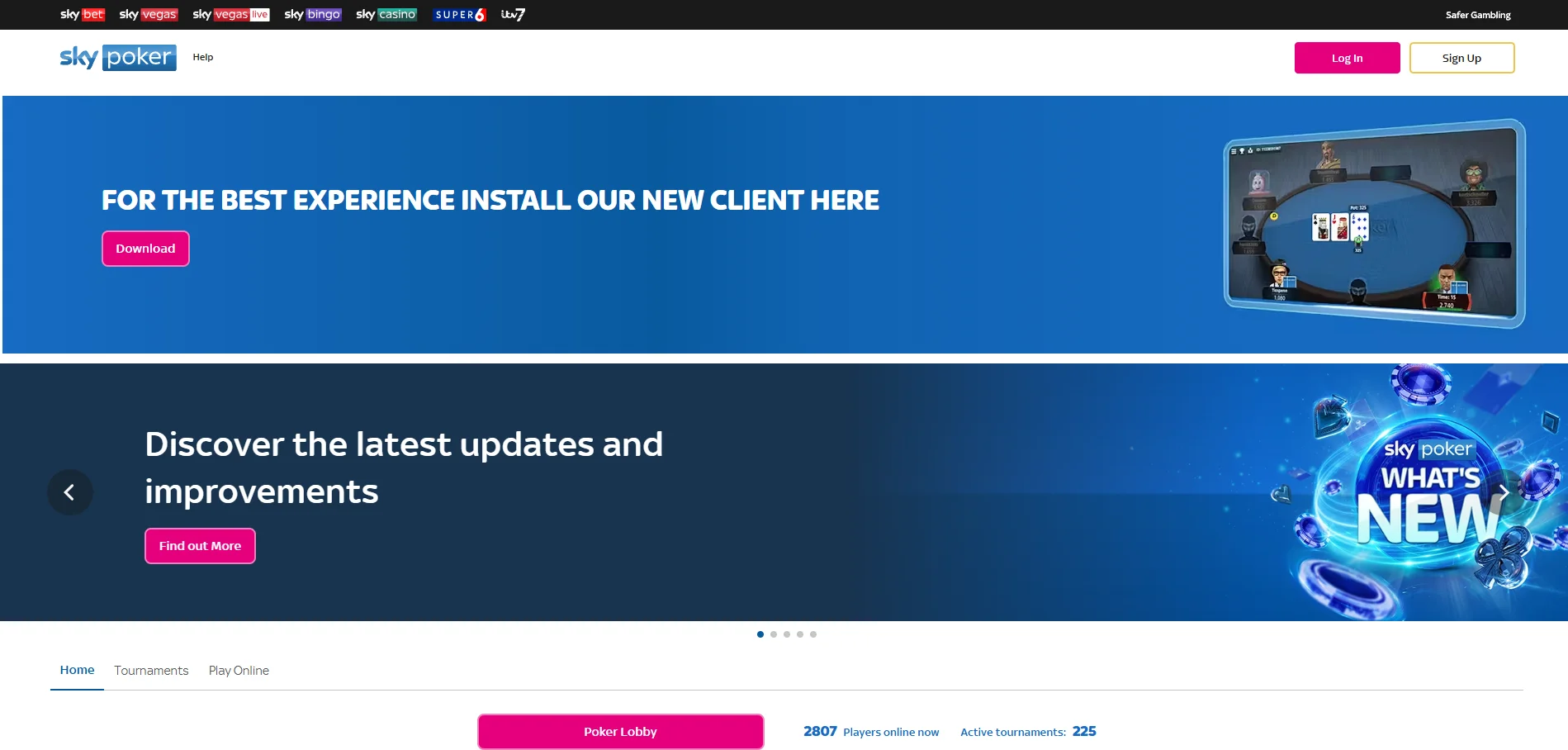Switch to the Tournaments tab
The height and width of the screenshot is (750, 1568).
pos(151,671)
